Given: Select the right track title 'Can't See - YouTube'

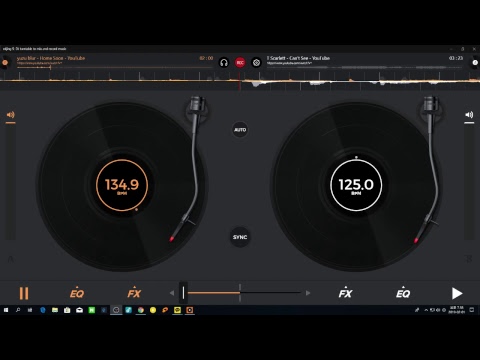Looking at the screenshot, I should pos(309,58).
